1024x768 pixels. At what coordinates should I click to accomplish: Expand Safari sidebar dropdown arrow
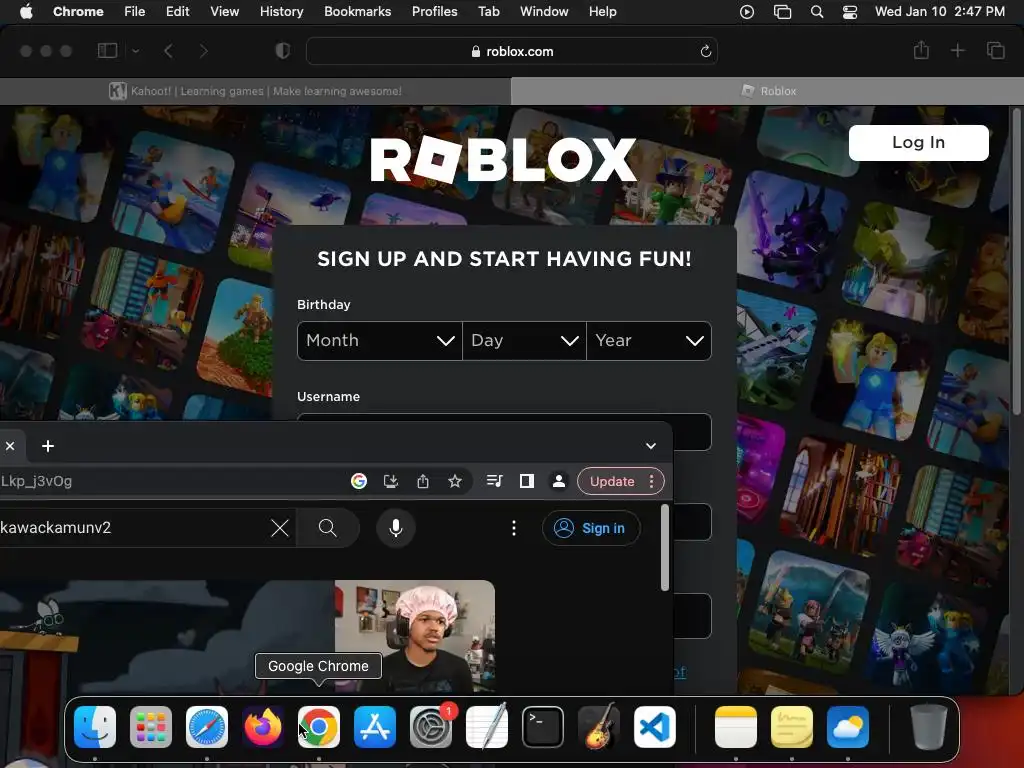pyautogui.click(x=135, y=51)
